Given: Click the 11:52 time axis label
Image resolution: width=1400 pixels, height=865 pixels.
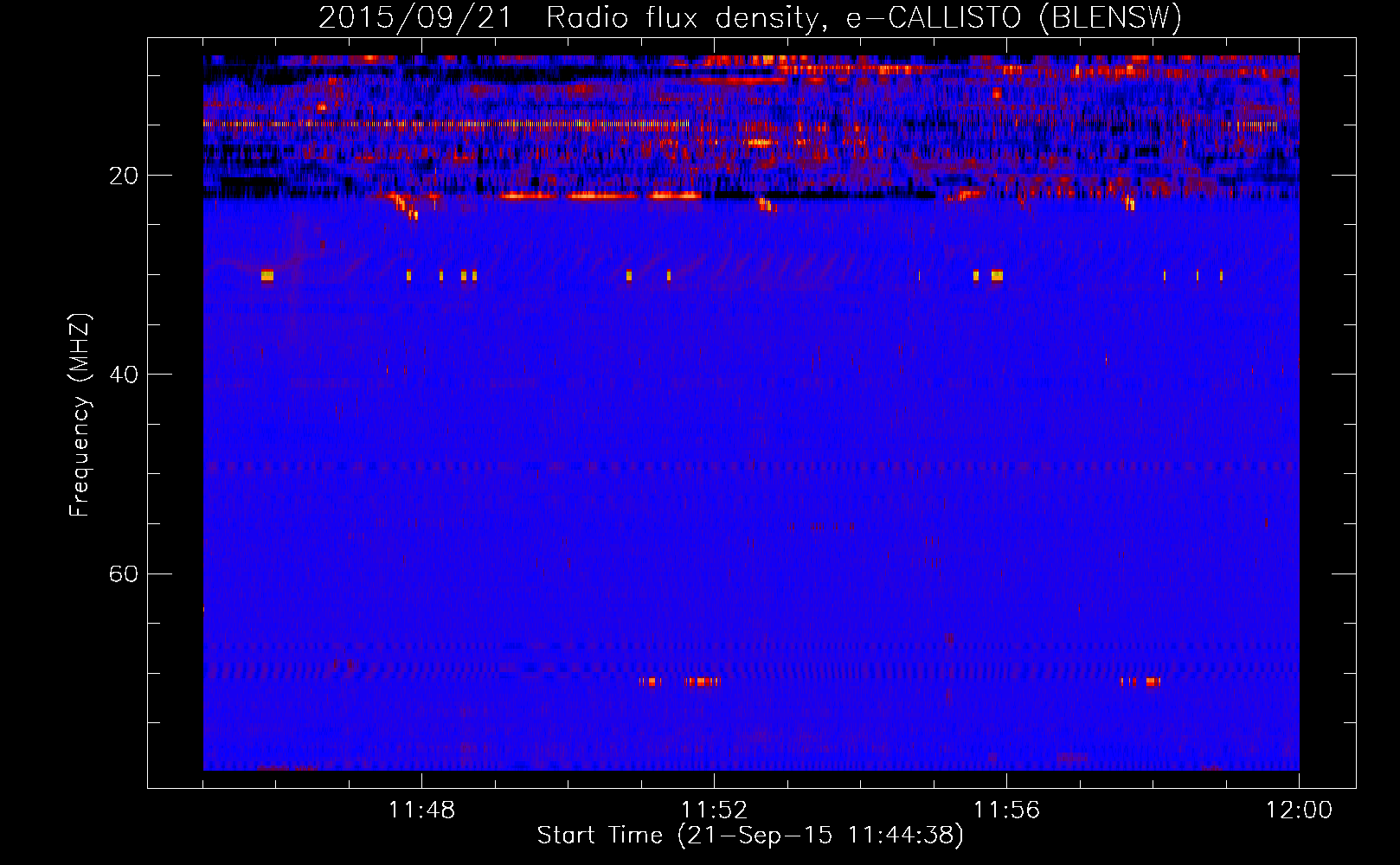Looking at the screenshot, I should click(714, 811).
